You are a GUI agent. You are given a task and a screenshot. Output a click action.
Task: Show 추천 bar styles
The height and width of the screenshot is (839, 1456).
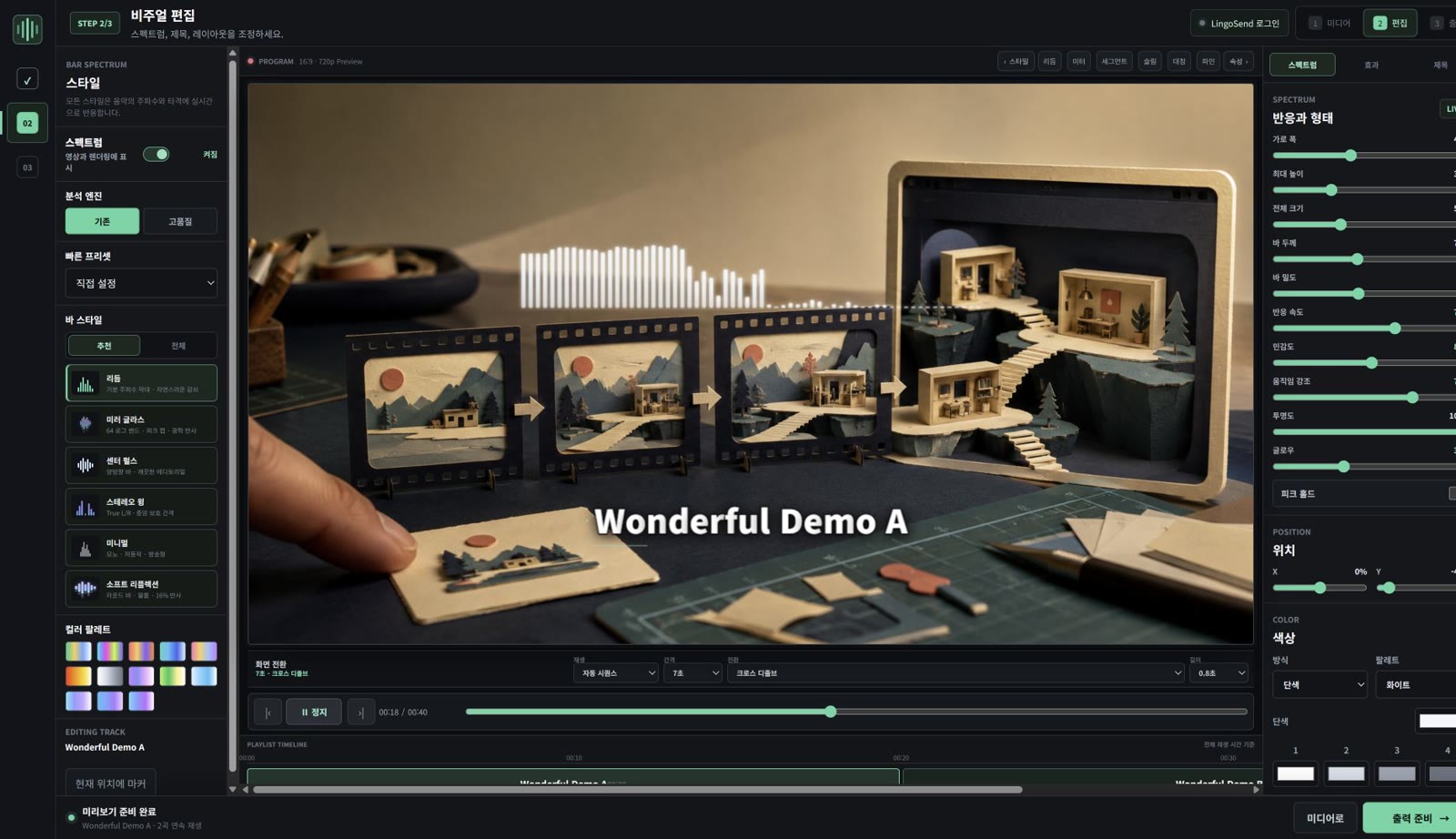tap(104, 346)
